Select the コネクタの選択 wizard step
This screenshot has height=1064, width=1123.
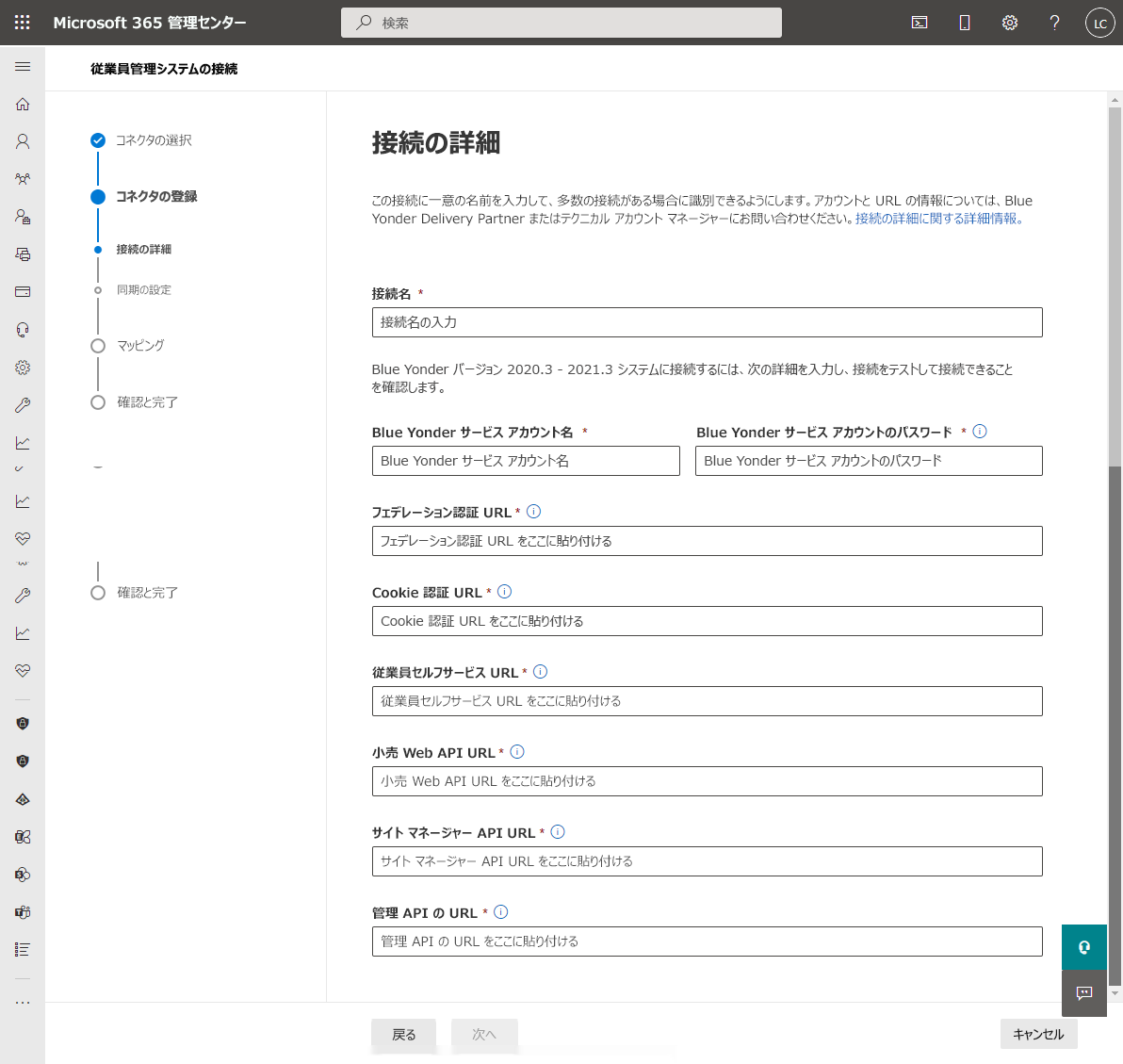(142, 140)
